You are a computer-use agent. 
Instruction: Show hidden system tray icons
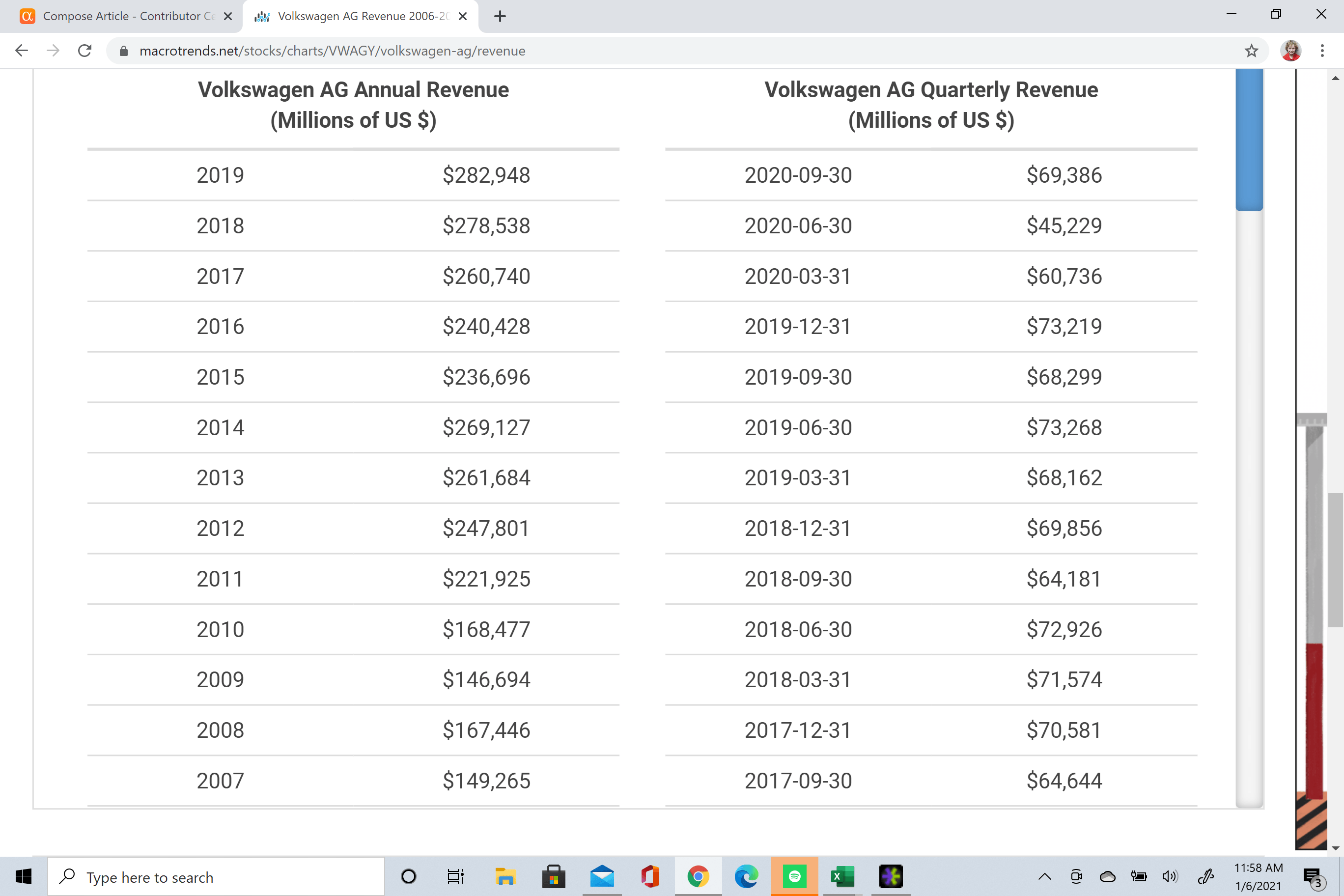click(1044, 876)
